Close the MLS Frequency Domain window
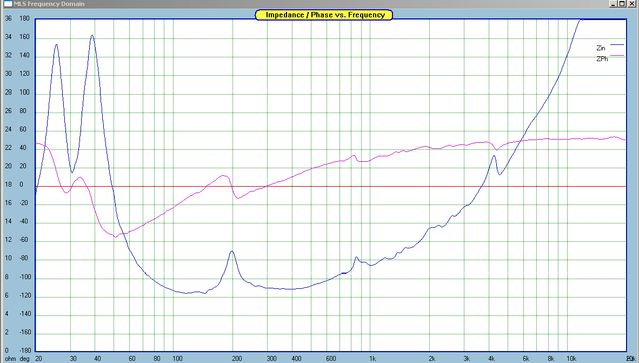639x363 pixels. (x=632, y=4)
